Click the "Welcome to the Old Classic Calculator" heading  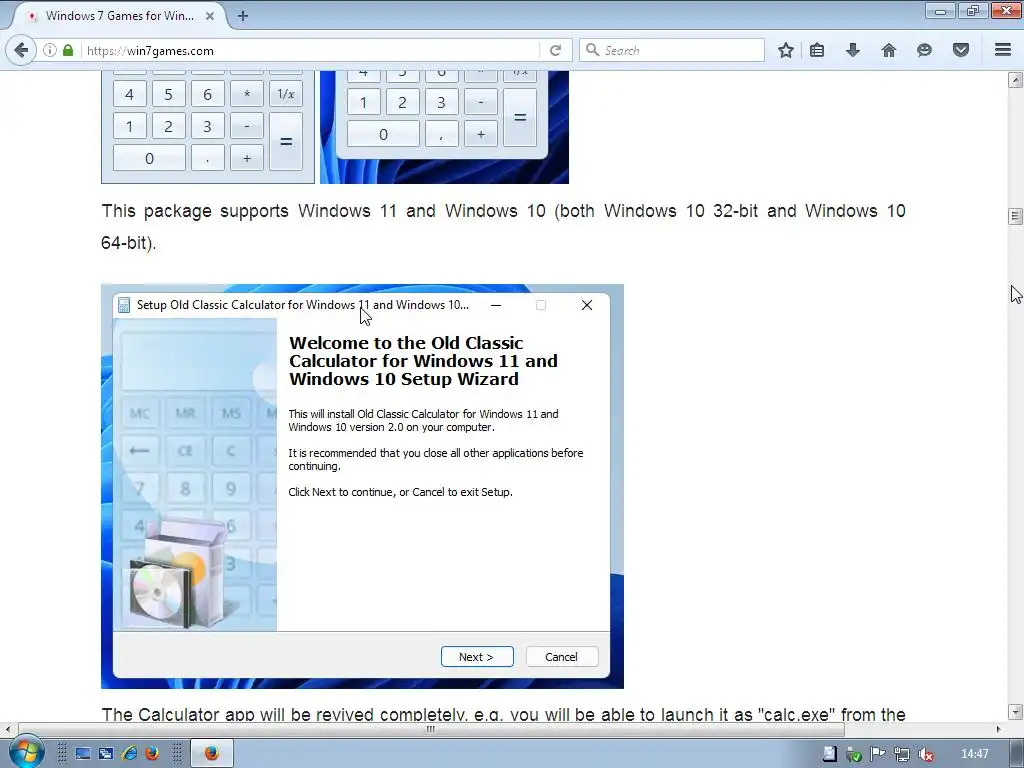[423, 360]
